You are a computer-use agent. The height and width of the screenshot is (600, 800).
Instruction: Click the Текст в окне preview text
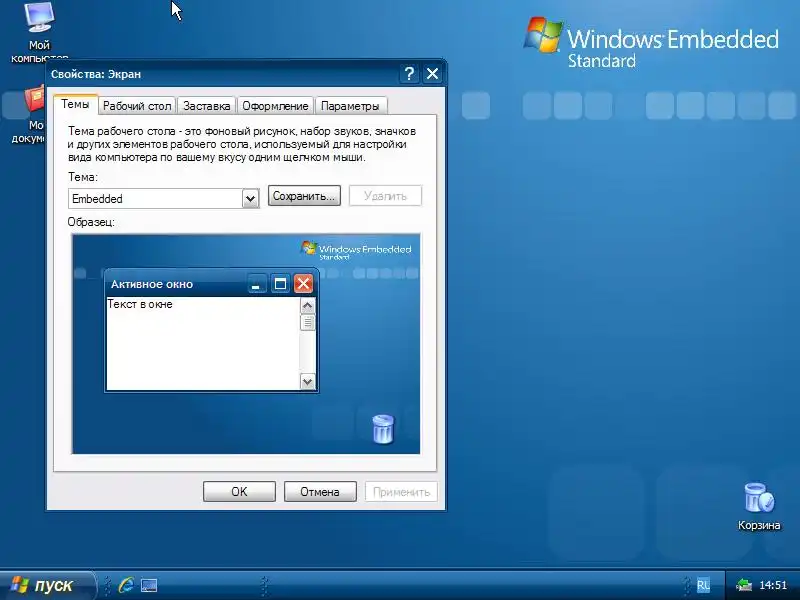(140, 304)
